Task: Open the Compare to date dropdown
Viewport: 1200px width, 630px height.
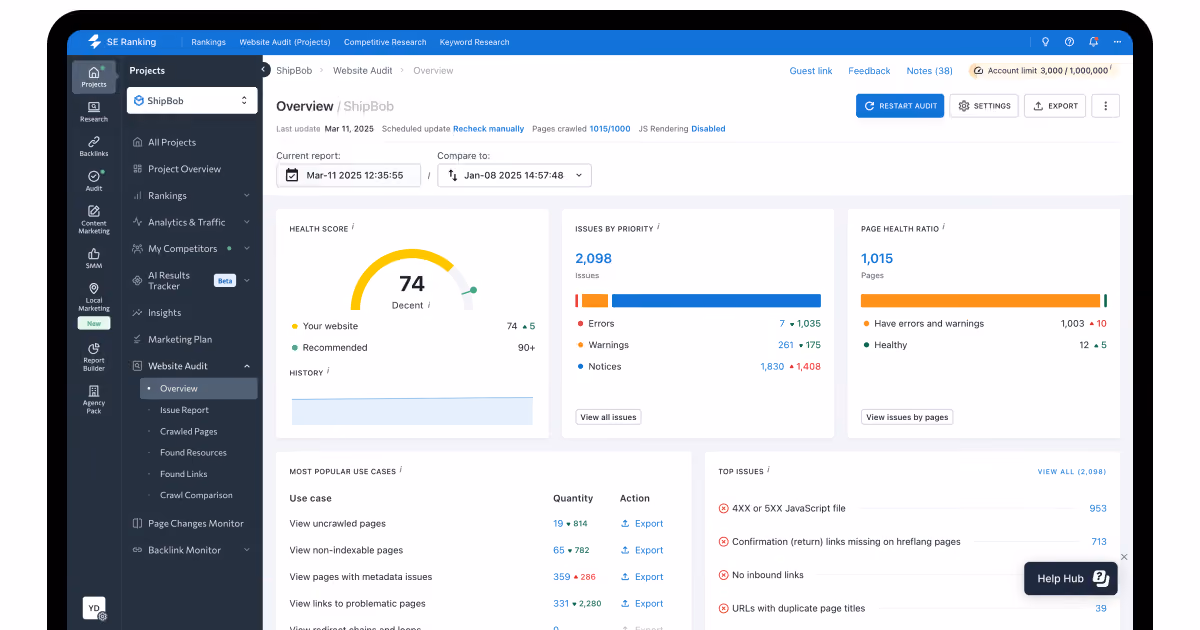Action: click(x=514, y=175)
